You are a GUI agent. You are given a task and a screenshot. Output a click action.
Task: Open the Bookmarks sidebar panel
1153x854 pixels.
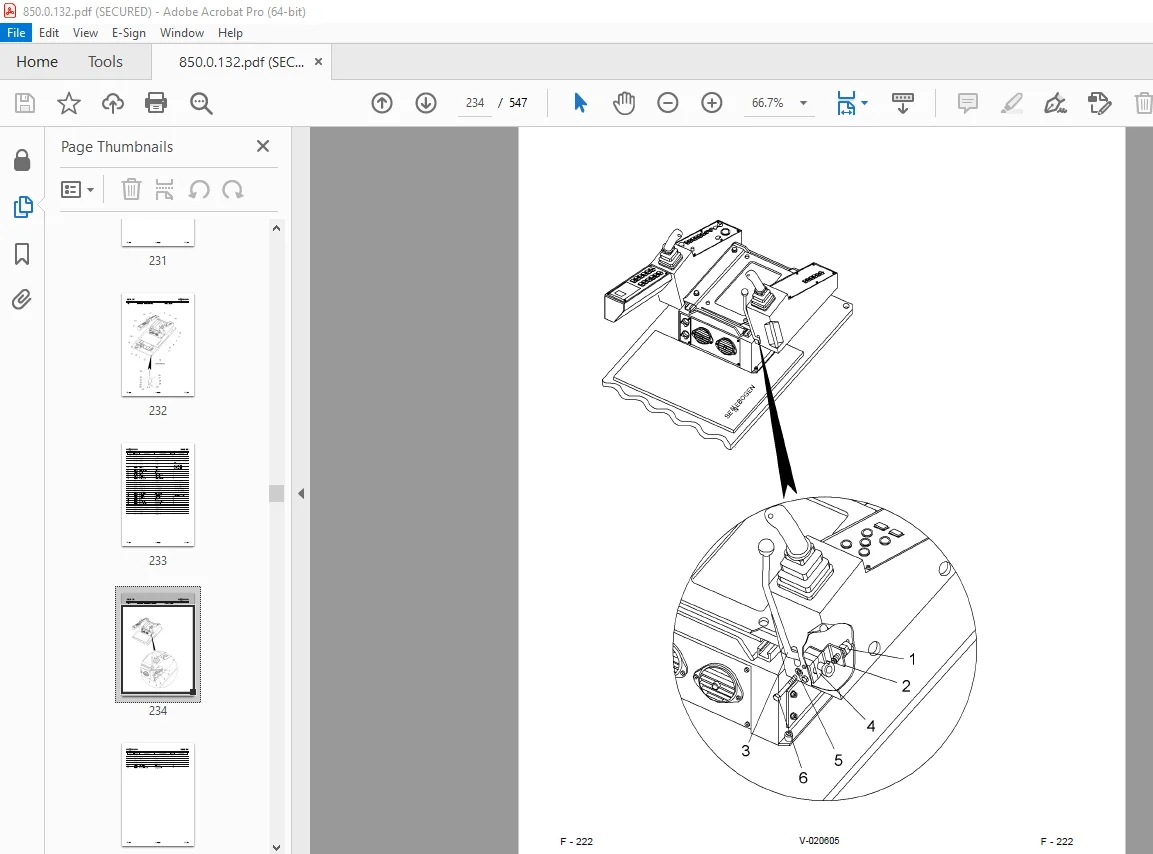[x=22, y=254]
